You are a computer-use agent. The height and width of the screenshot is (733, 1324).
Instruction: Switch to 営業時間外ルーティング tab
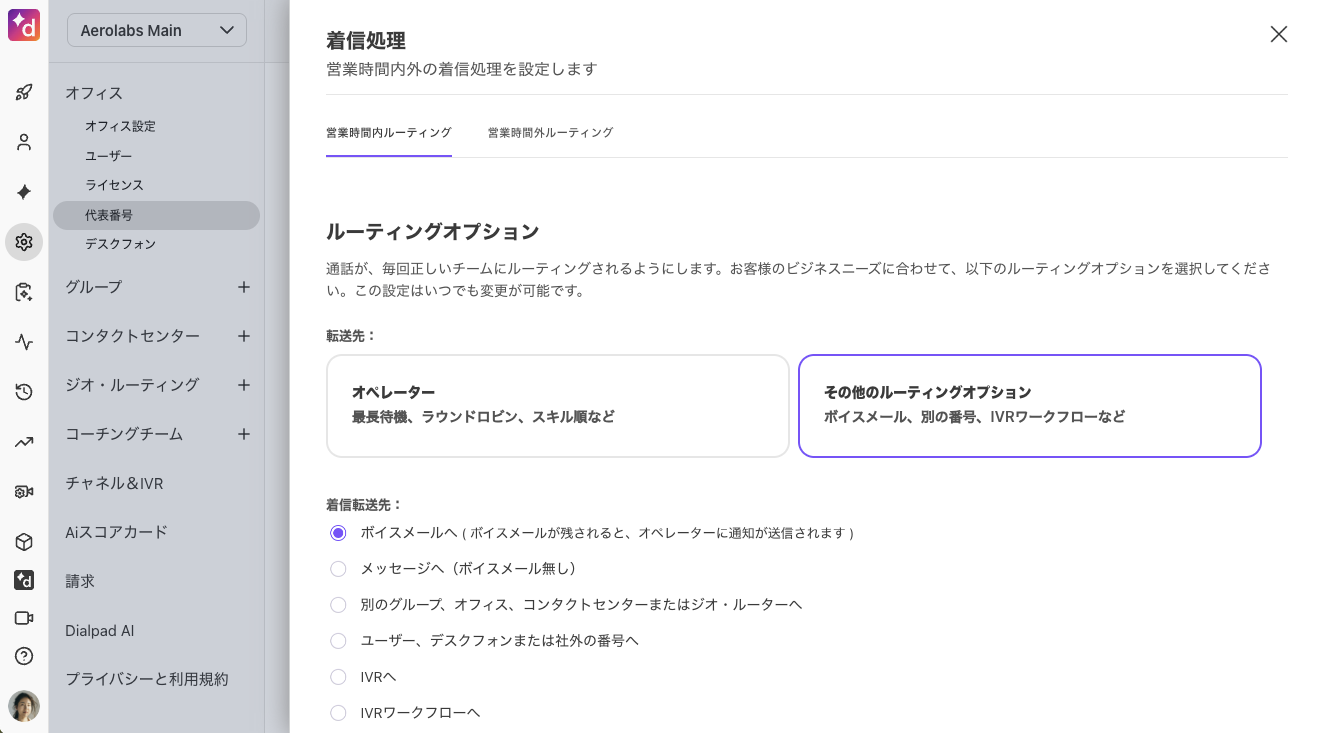click(550, 133)
